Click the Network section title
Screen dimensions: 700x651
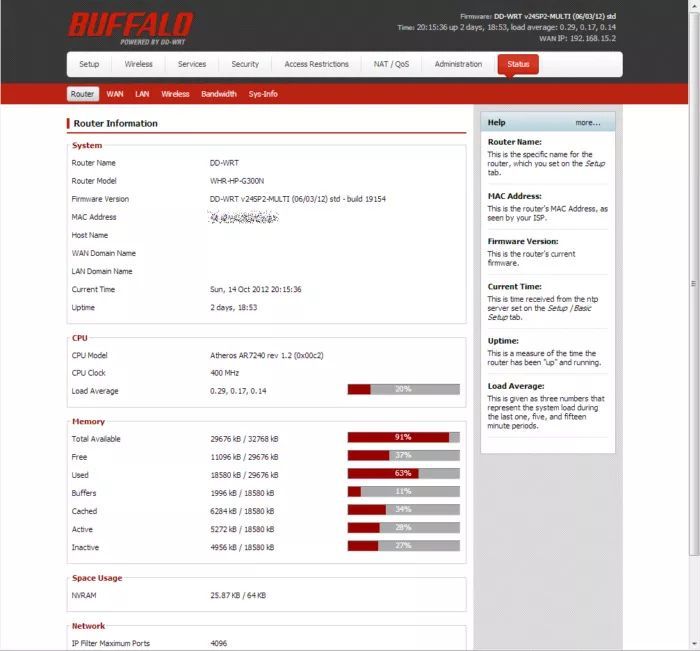88,626
